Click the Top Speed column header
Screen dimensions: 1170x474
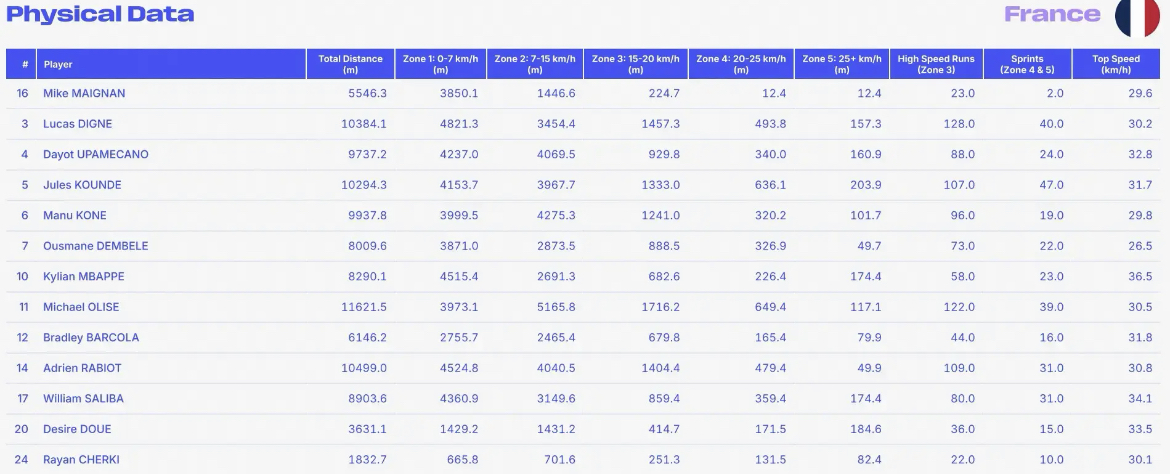pyautogui.click(x=1116, y=64)
